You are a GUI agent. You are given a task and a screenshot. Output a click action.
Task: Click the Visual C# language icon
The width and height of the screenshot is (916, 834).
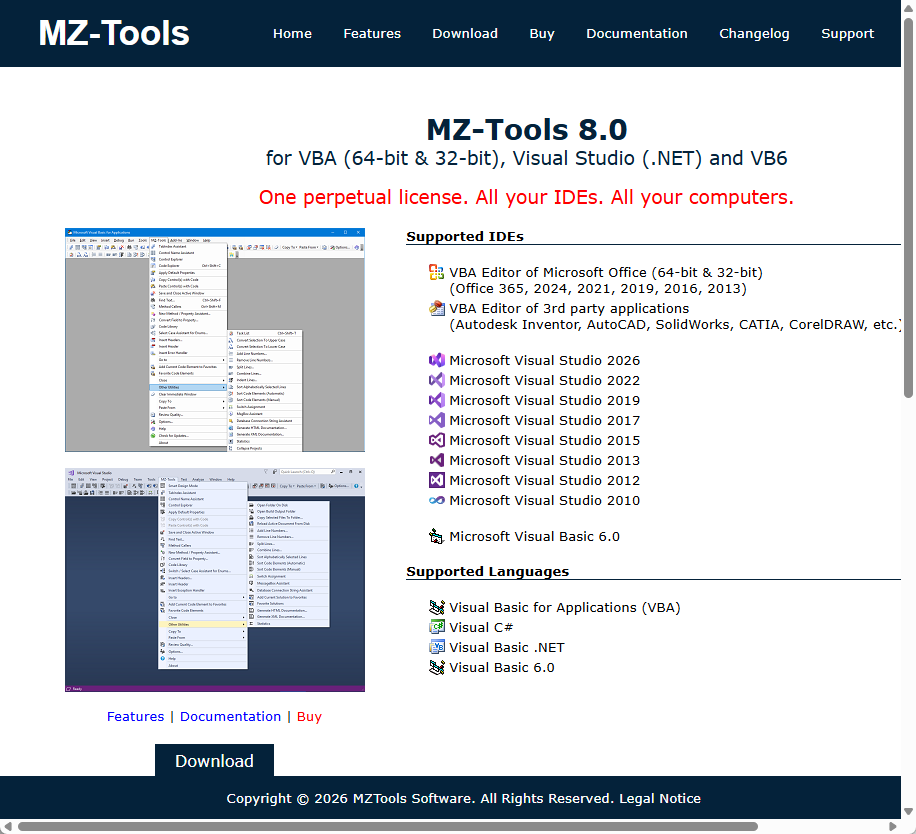(435, 627)
